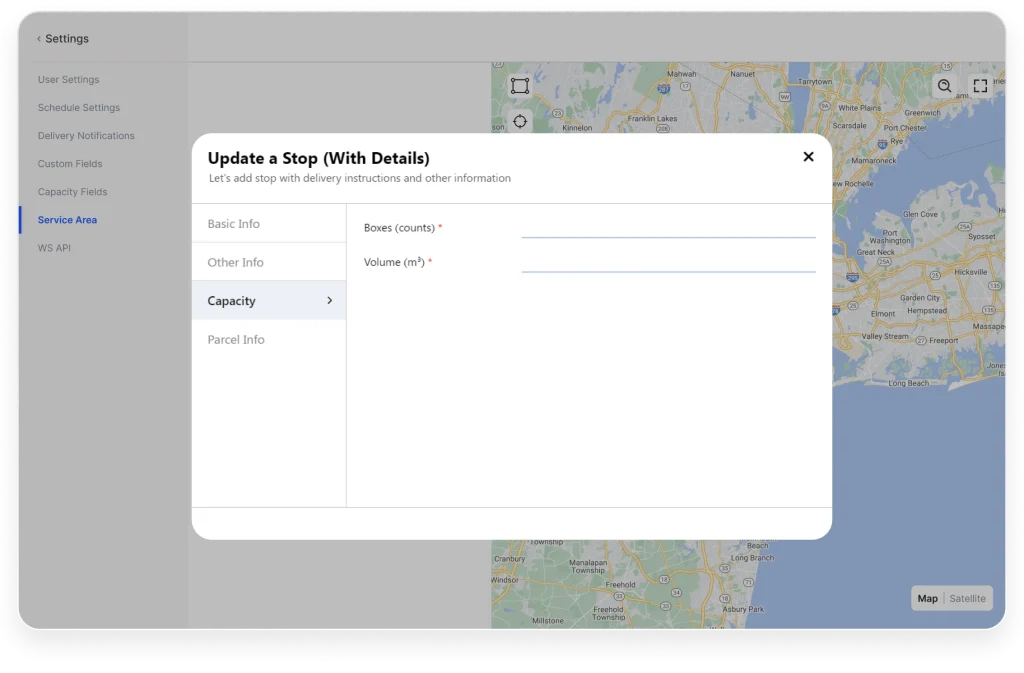Image resolution: width=1024 pixels, height=673 pixels.
Task: Open WS API settings
Action: (54, 248)
